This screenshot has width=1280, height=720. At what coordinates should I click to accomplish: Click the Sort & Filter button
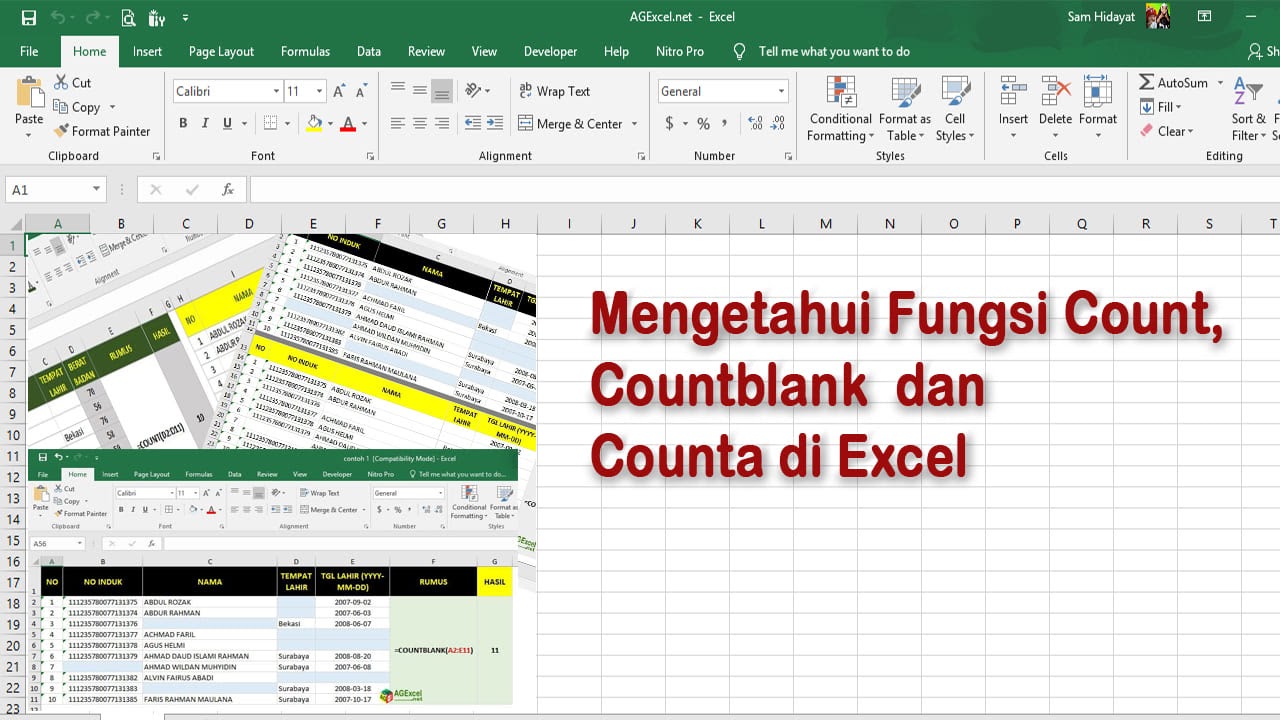click(1249, 109)
